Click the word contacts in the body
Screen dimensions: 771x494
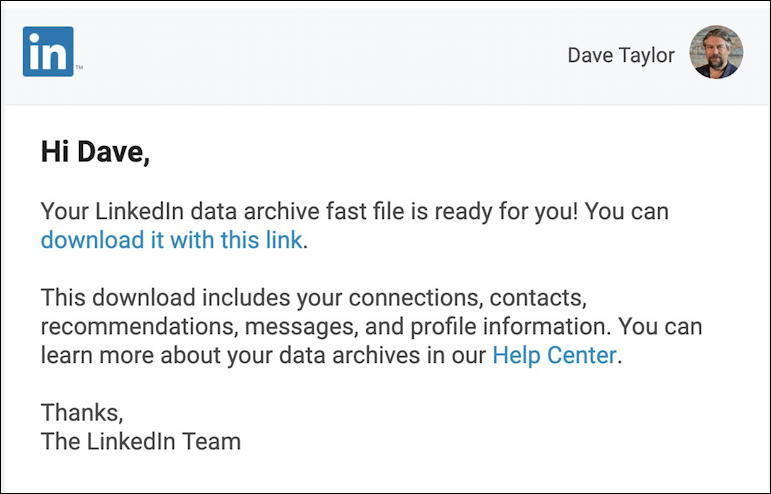point(538,298)
